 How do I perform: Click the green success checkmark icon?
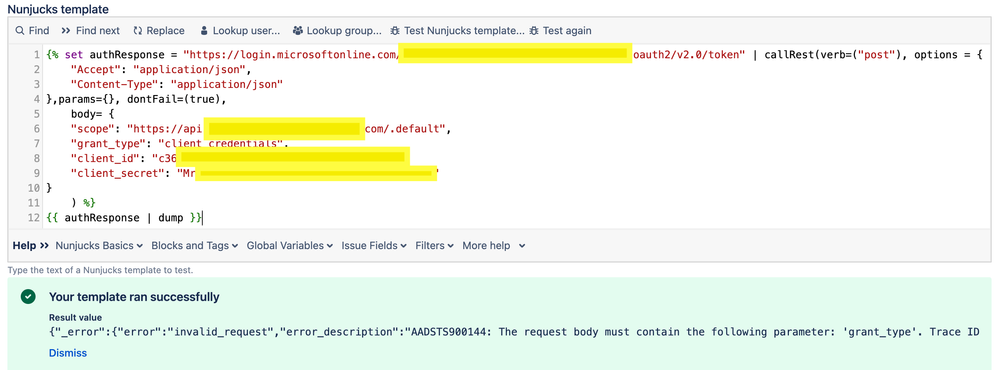pos(27,297)
